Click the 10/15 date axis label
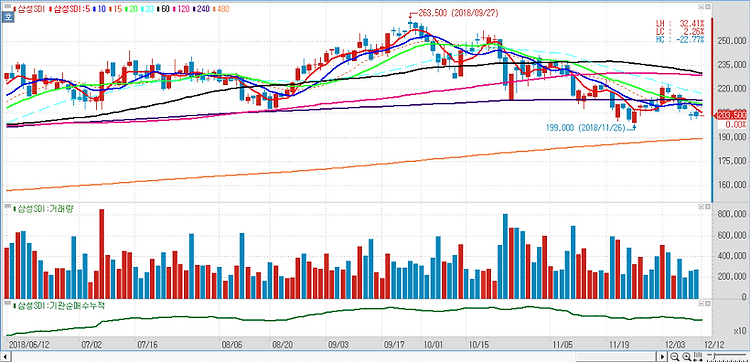 478,344
